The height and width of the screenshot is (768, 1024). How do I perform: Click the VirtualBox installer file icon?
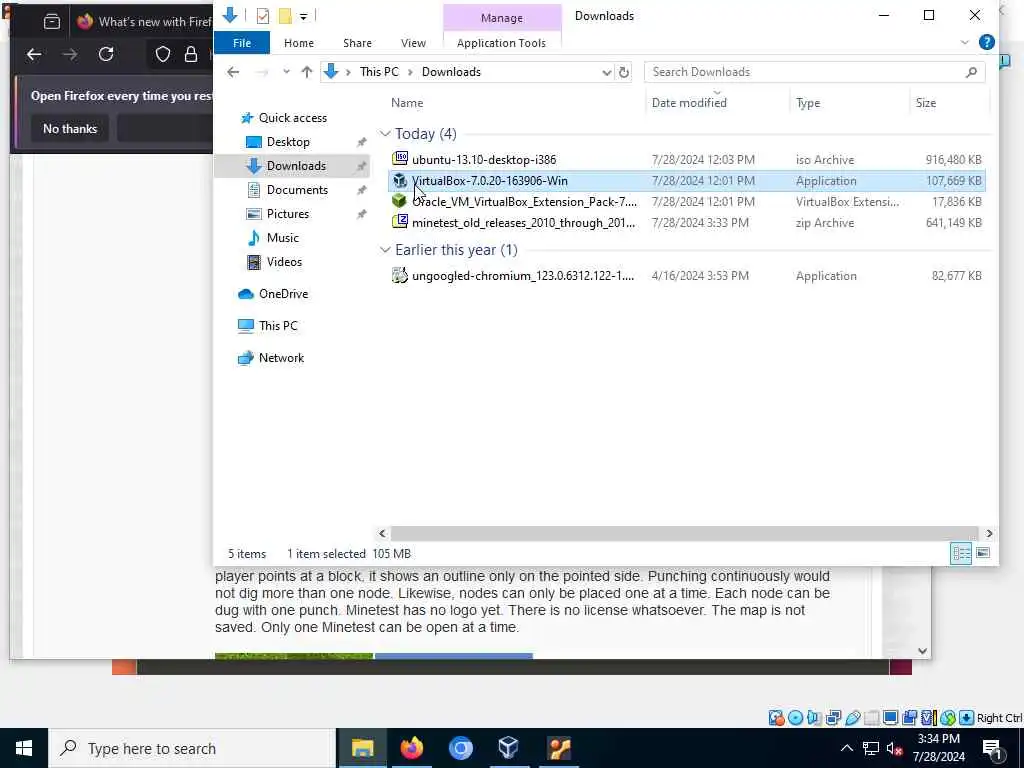point(400,180)
